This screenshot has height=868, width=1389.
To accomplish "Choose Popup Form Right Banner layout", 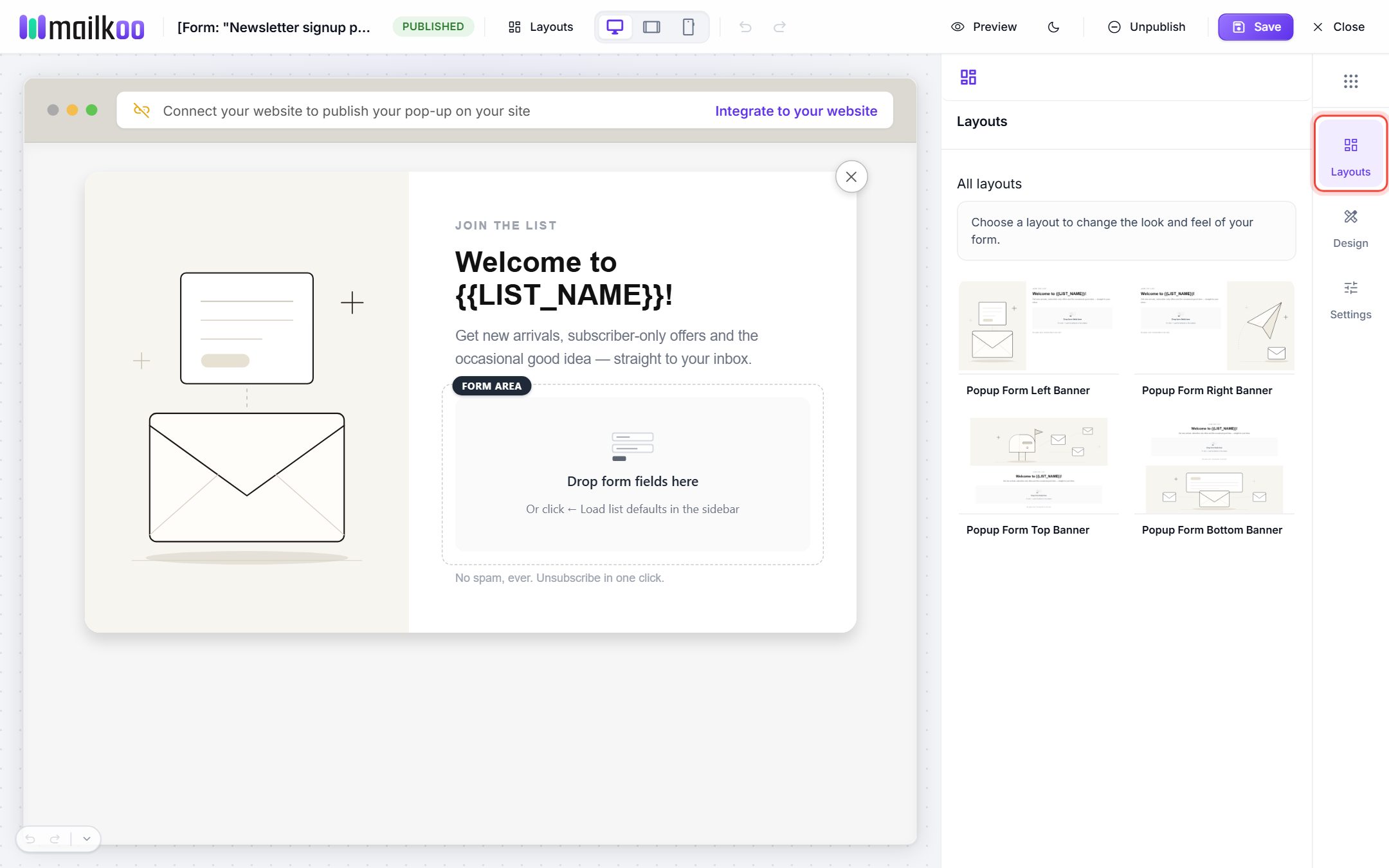I will (x=1214, y=339).
